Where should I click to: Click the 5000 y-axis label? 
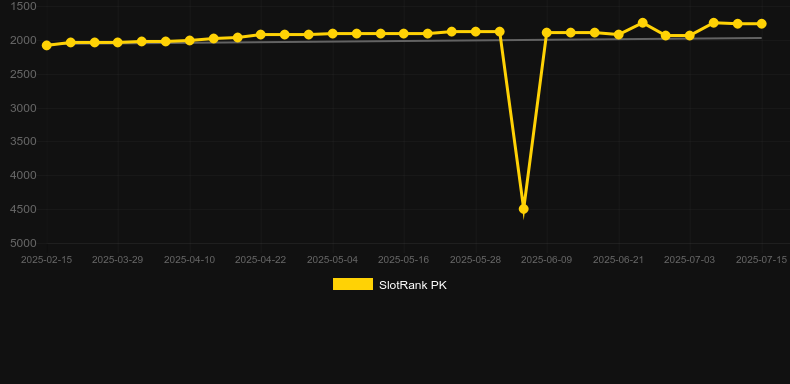[x=24, y=243]
